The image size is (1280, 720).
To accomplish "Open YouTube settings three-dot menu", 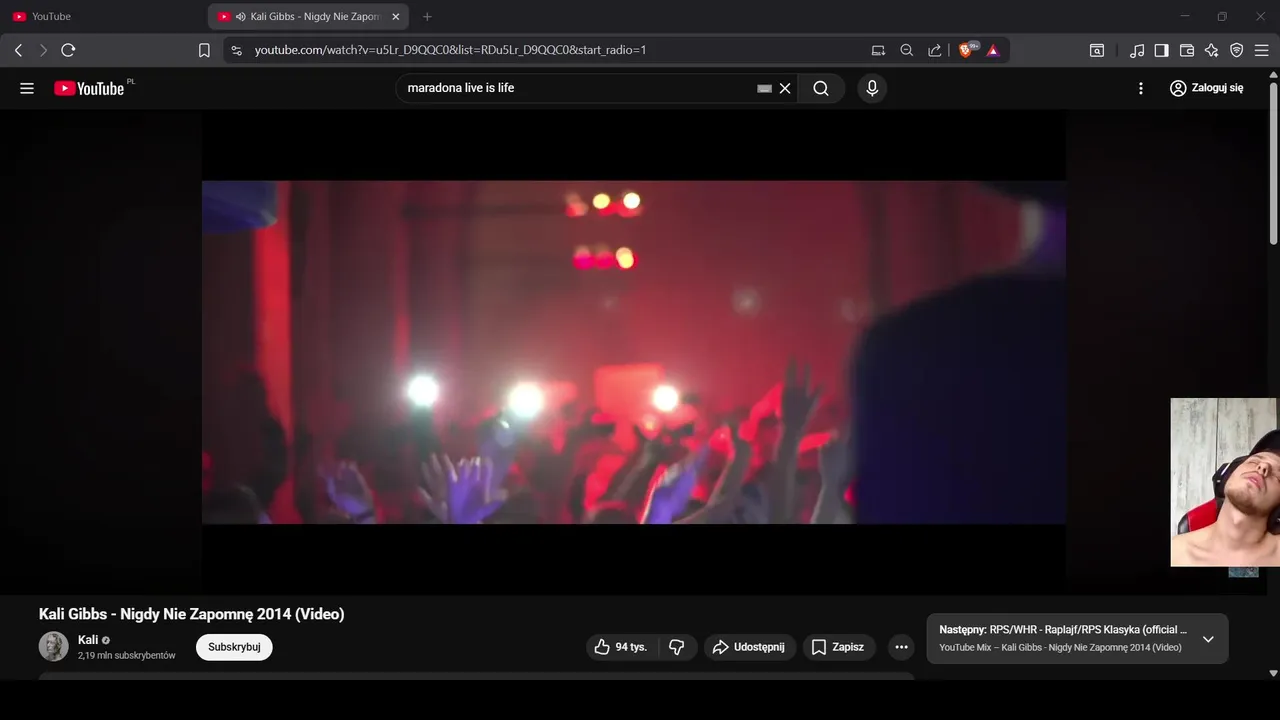I will (x=1141, y=88).
